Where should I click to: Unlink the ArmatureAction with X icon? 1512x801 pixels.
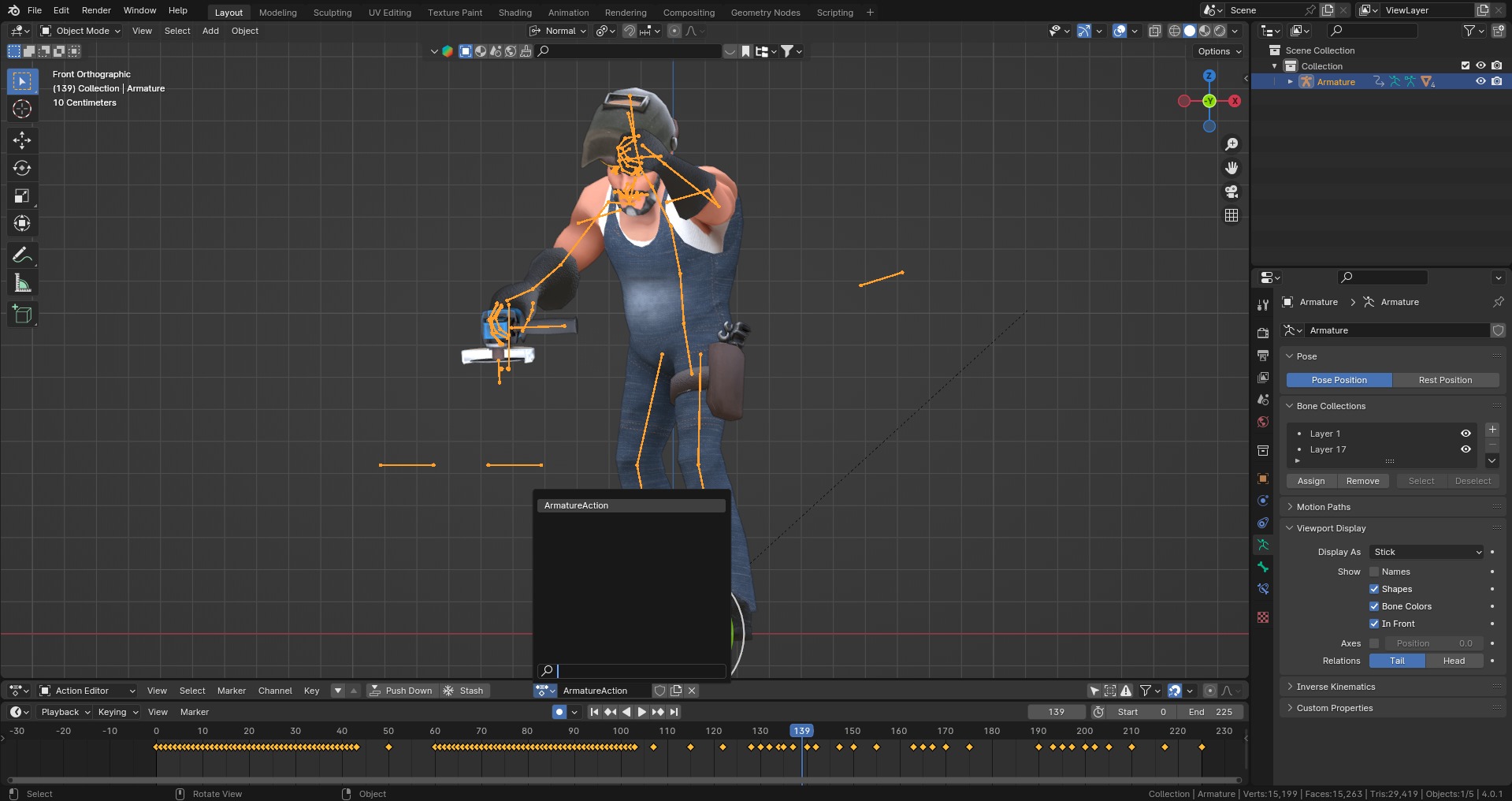point(692,691)
